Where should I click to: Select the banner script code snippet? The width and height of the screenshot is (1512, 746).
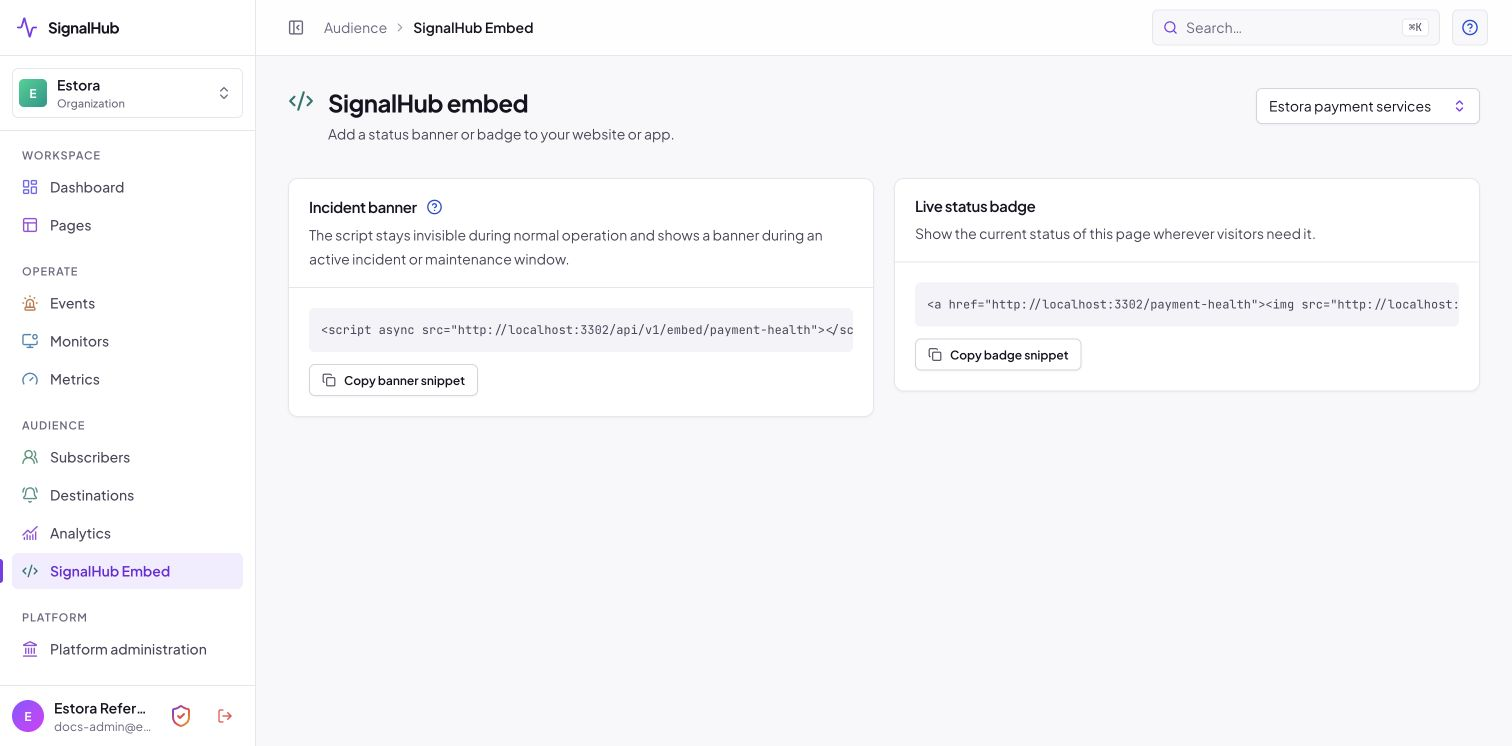tap(581, 330)
